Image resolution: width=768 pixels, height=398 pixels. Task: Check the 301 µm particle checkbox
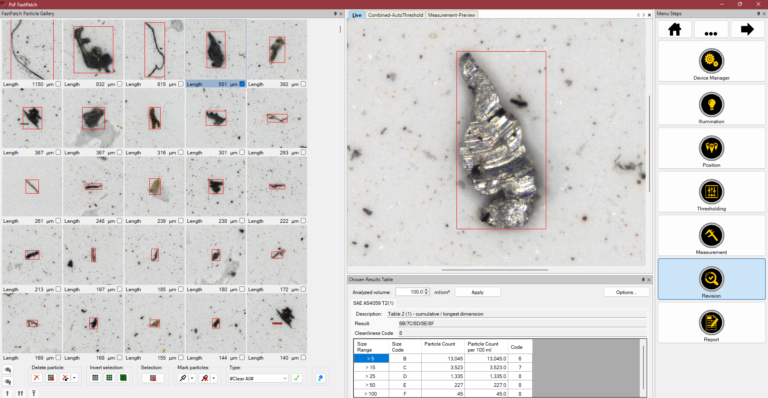(x=242, y=152)
